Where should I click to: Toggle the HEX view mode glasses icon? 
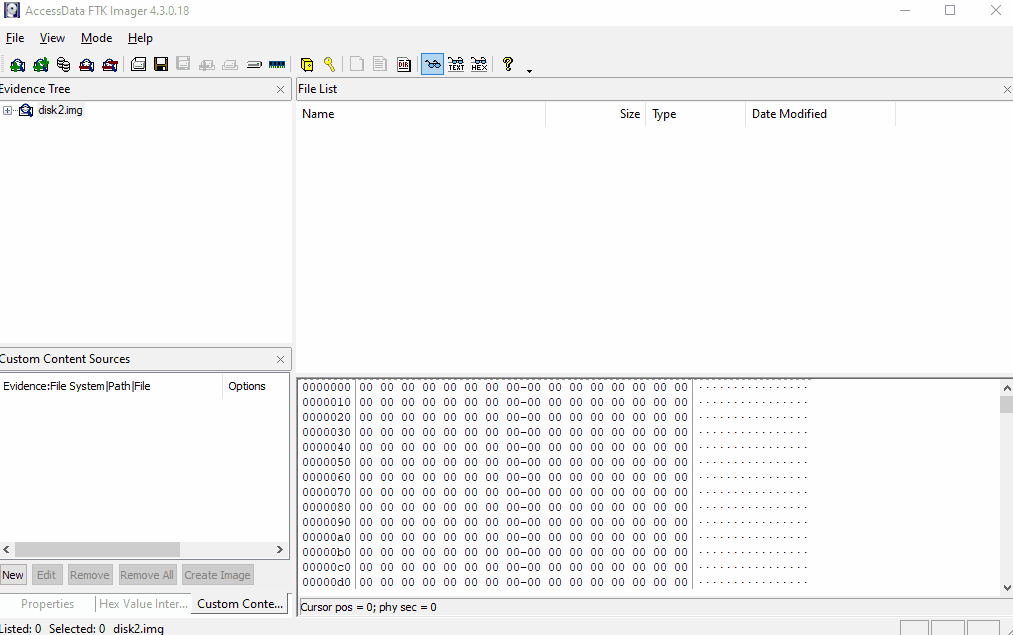click(x=479, y=64)
